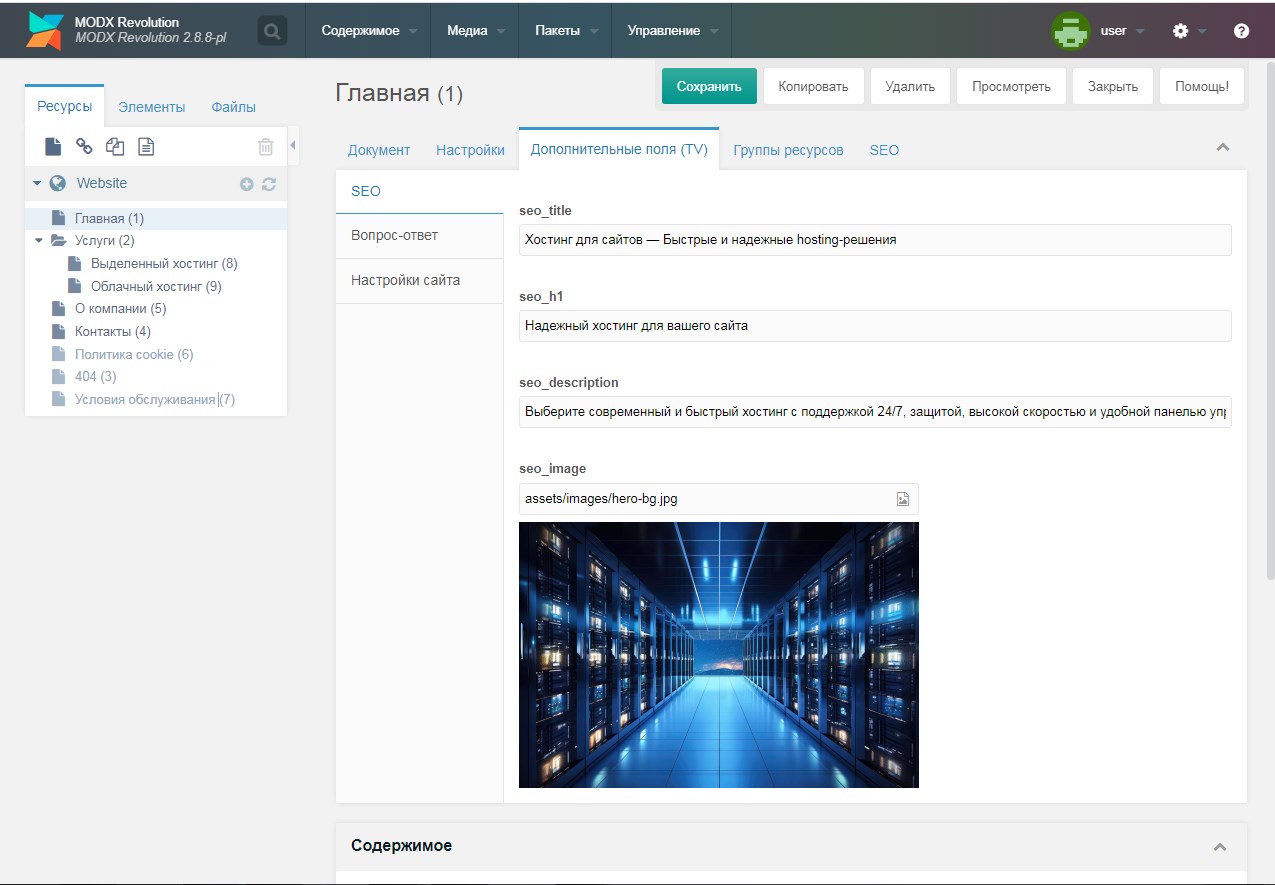
Task: Click the new weblink chain icon
Action: pos(84,147)
